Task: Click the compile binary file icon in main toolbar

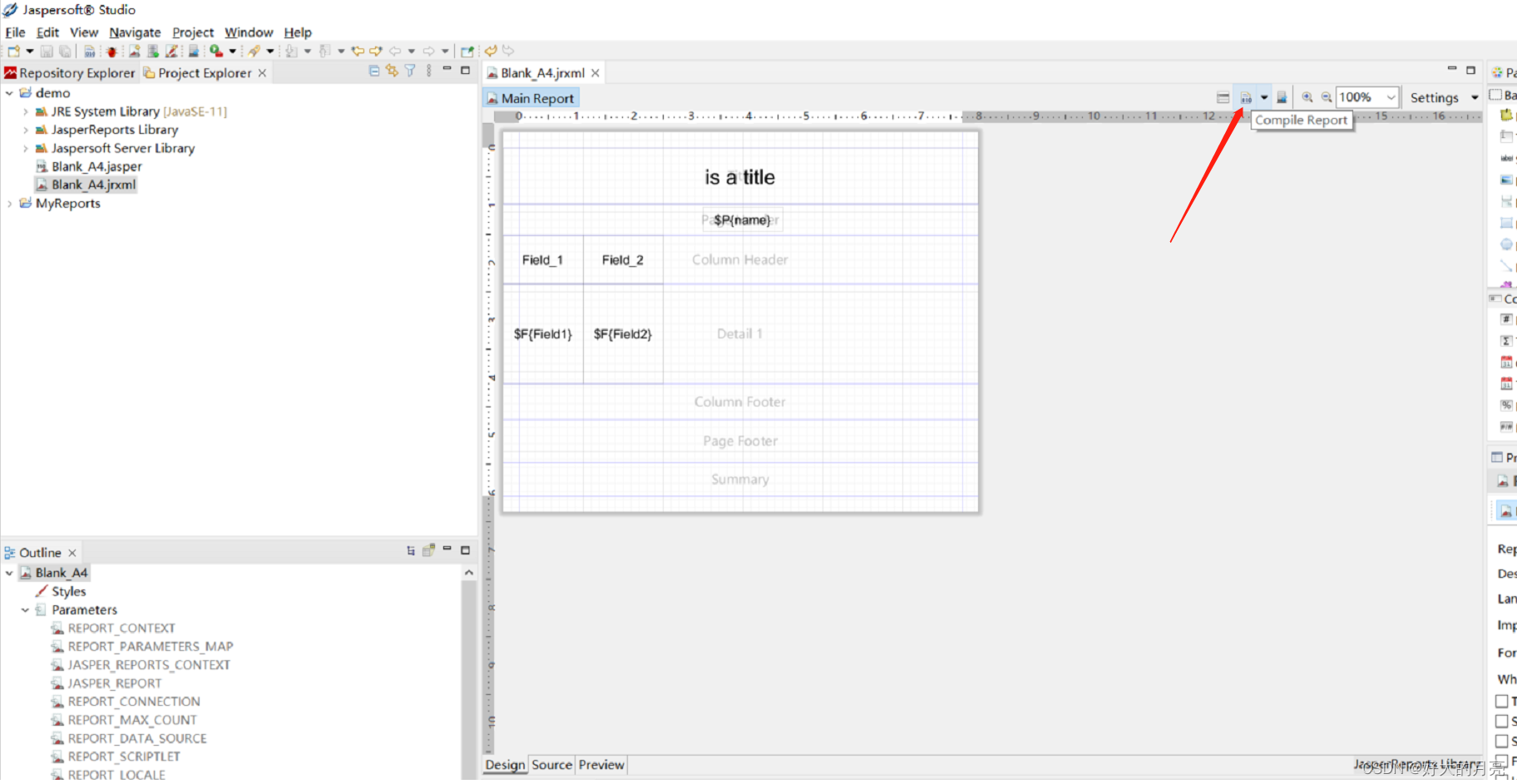Action: (89, 51)
